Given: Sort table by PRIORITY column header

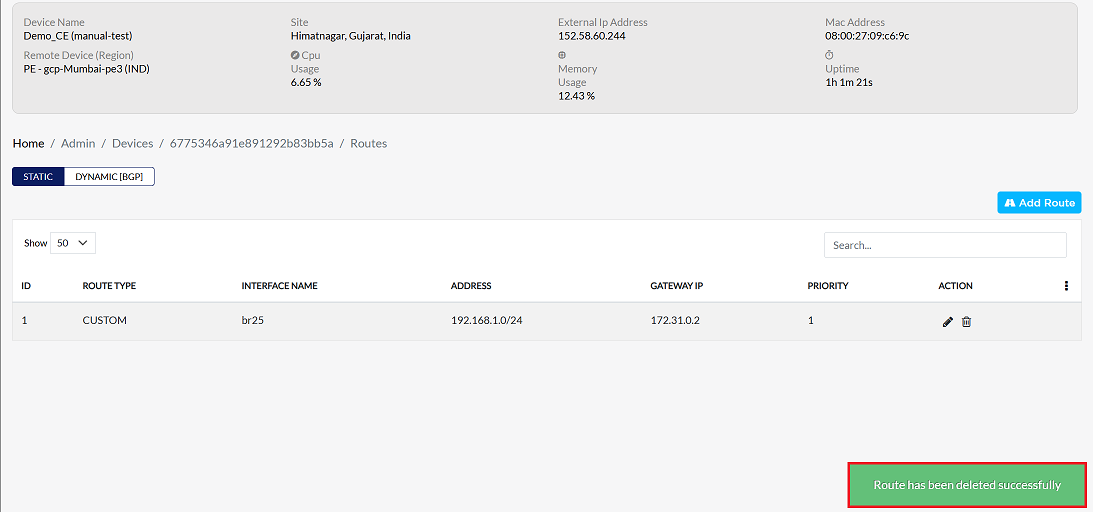Looking at the screenshot, I should [828, 286].
